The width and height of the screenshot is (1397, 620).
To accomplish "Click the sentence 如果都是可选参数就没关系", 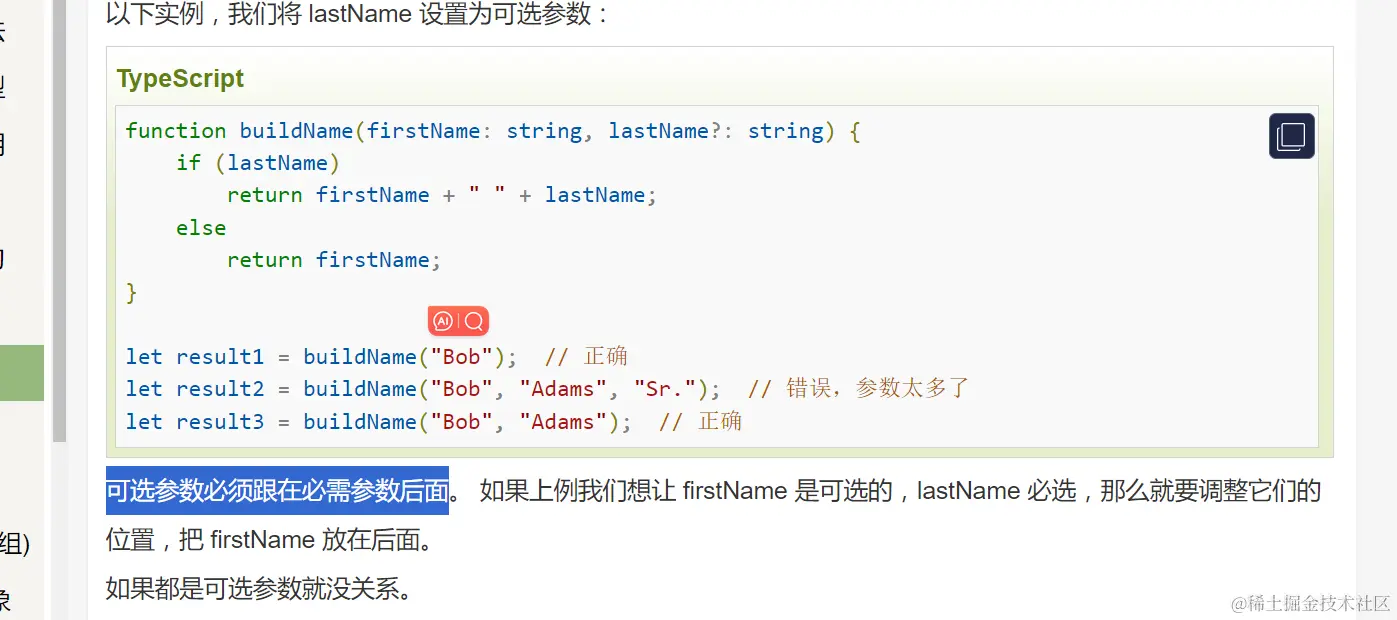I will pyautogui.click(x=259, y=589).
